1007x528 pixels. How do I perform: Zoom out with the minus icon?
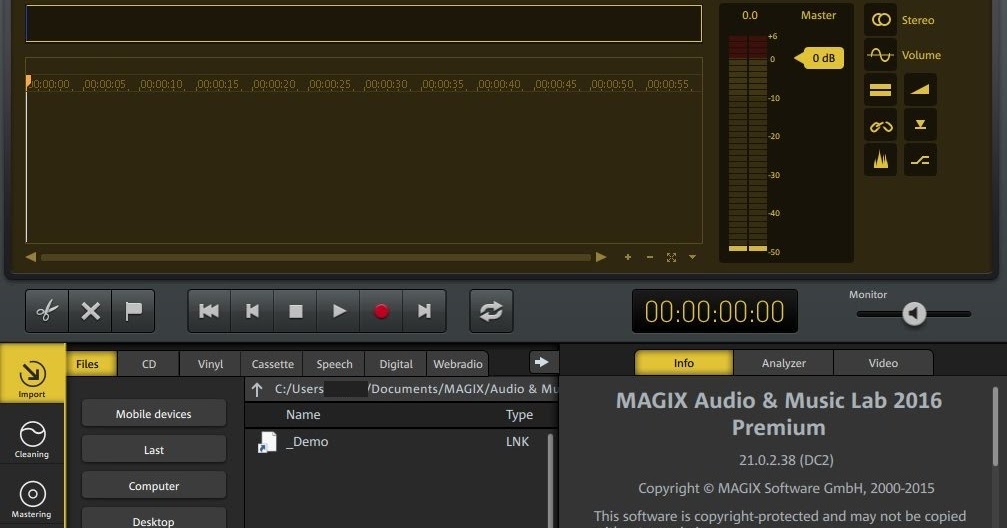[x=649, y=257]
